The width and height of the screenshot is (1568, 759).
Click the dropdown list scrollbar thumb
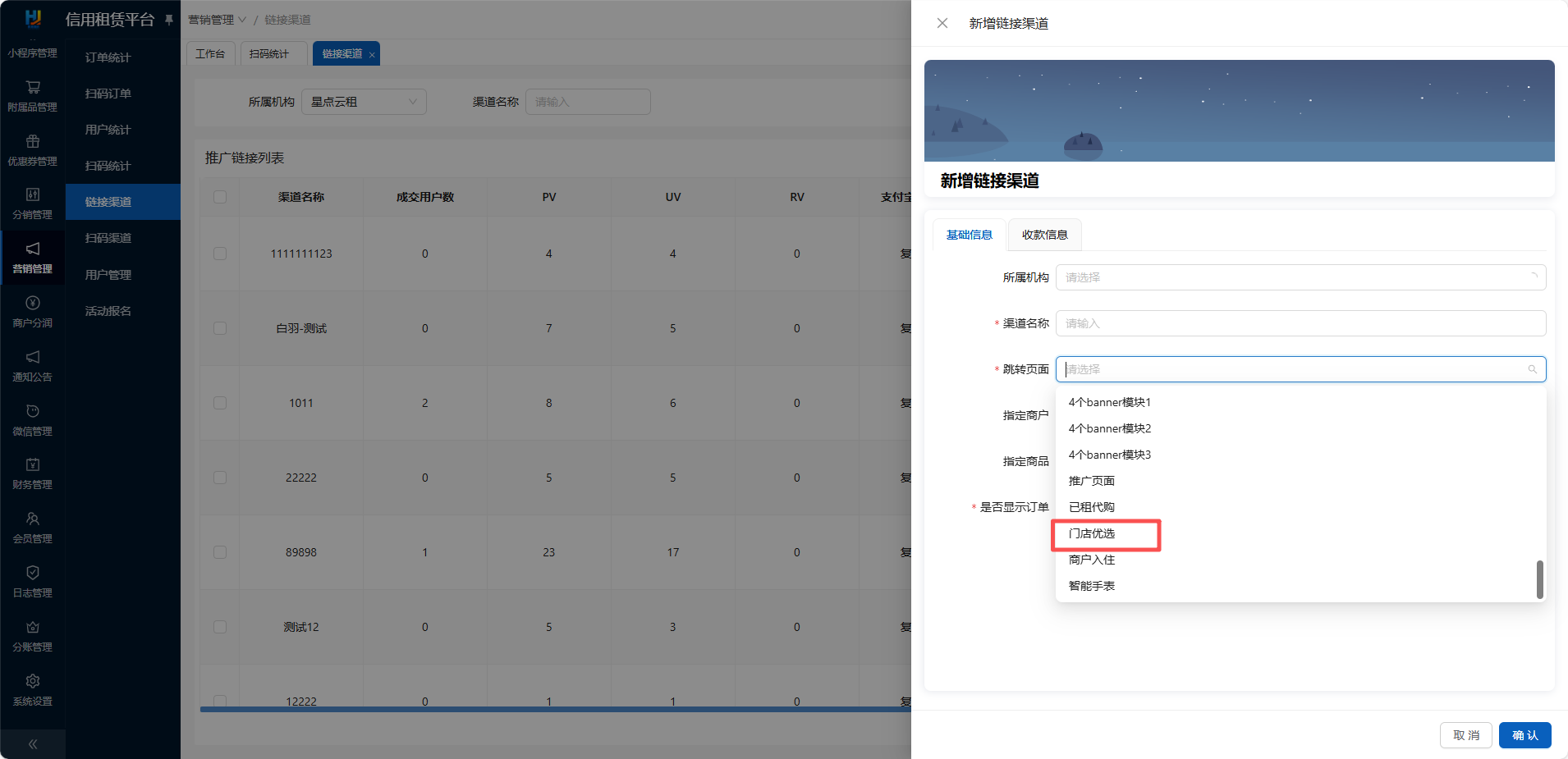(x=1539, y=579)
